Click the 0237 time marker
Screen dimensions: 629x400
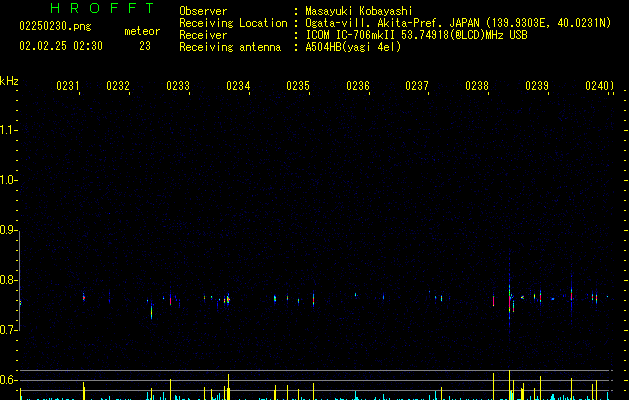point(417,85)
